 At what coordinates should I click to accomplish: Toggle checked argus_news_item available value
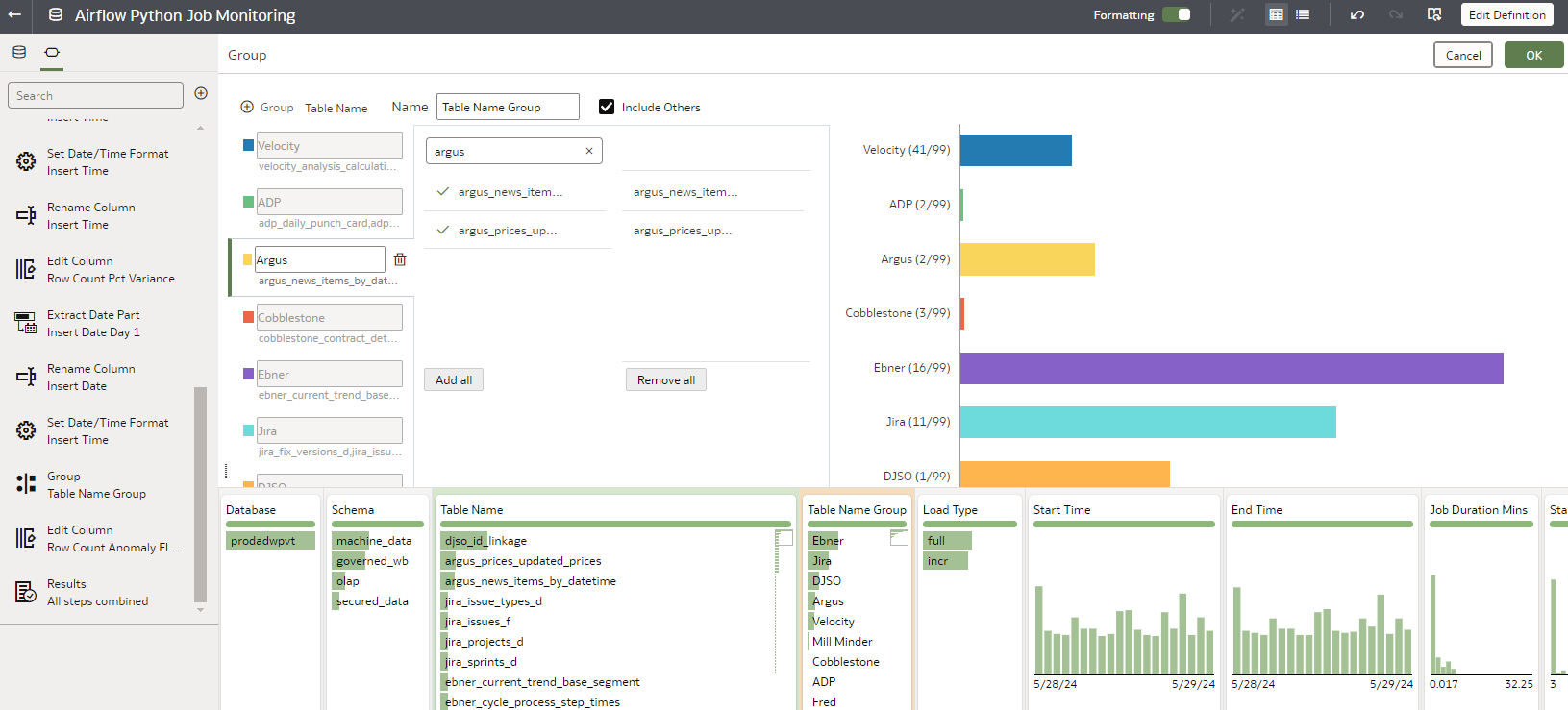coord(514,192)
